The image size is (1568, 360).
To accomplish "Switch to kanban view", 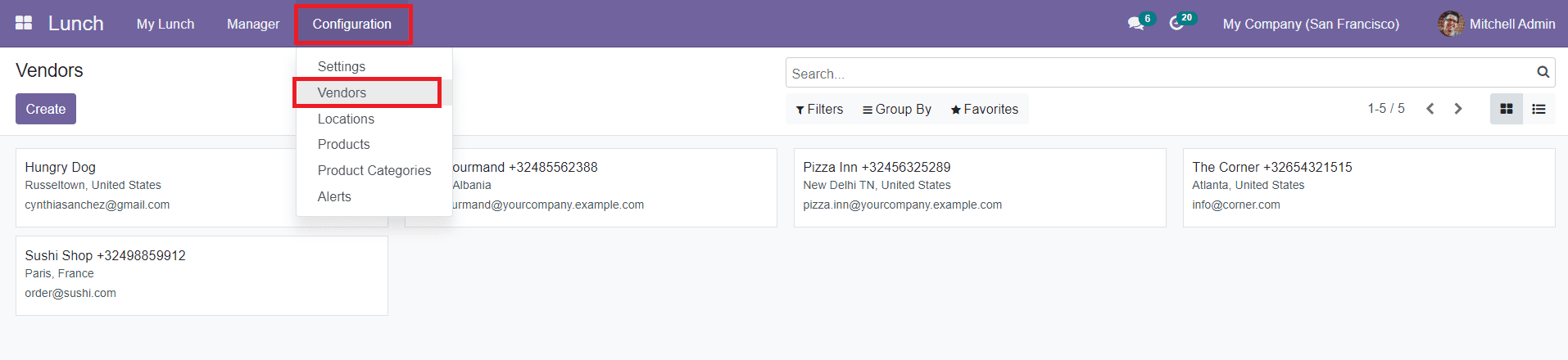I will coord(1506,109).
